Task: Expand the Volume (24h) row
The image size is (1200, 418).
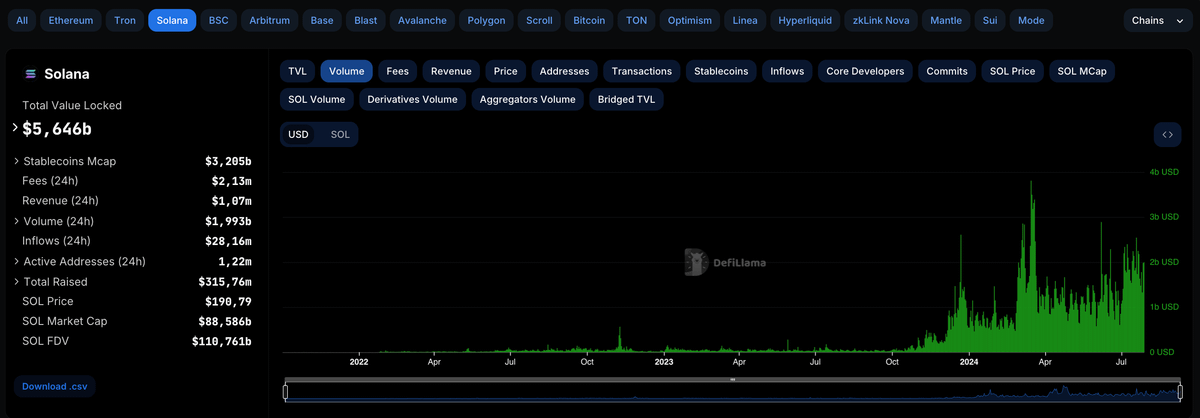Action: (x=16, y=221)
